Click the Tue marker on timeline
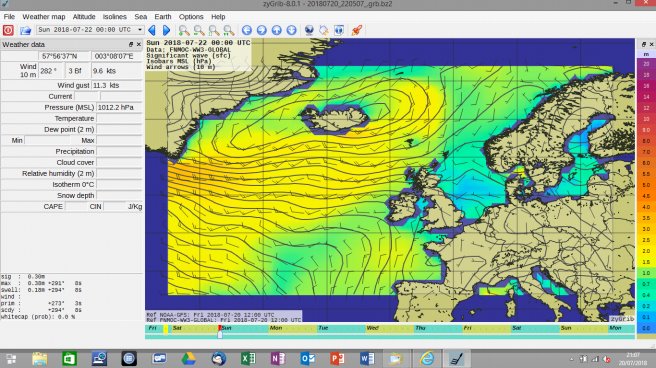The width and height of the screenshot is (656, 368). click(323, 328)
